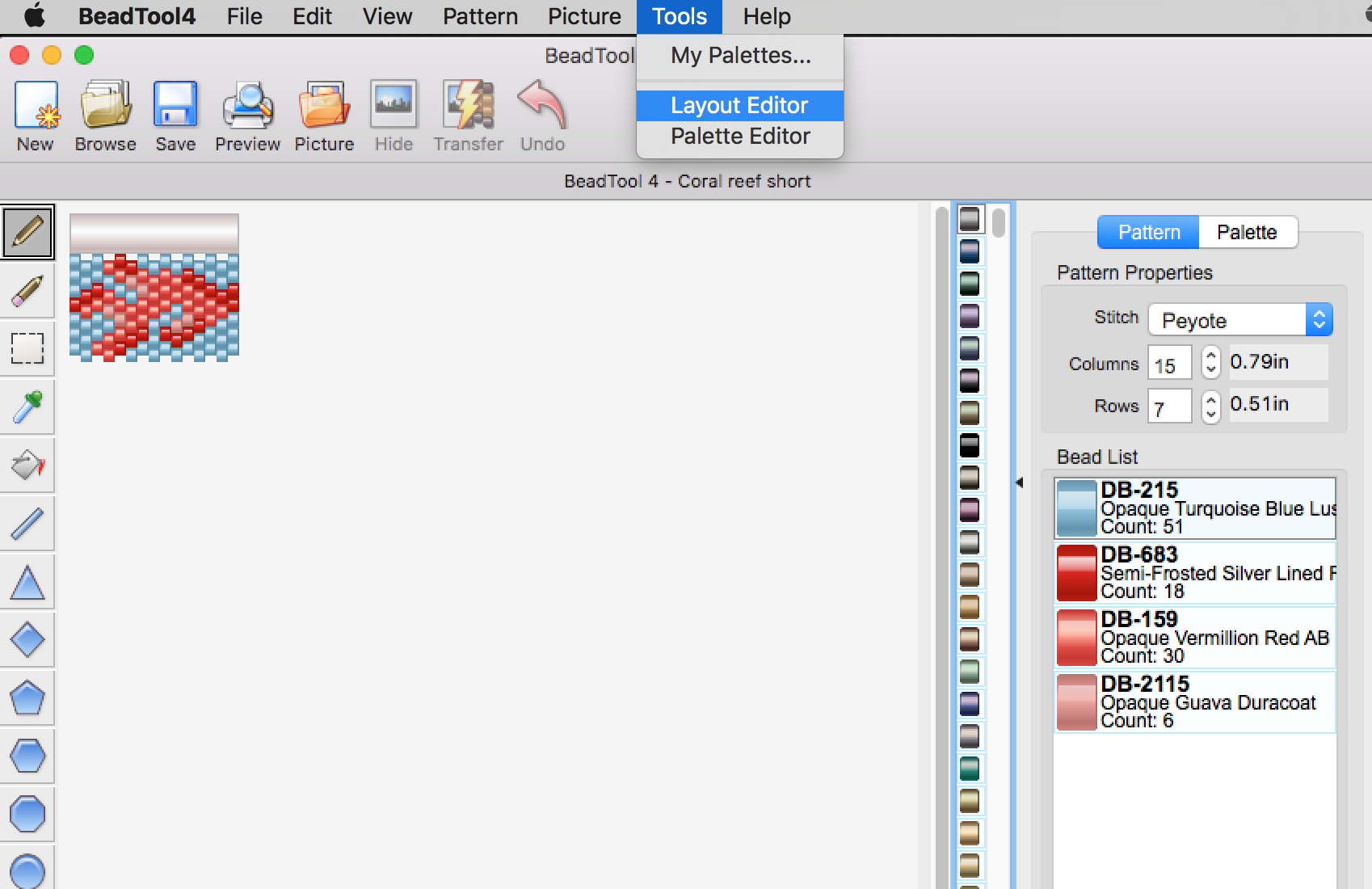The width and height of the screenshot is (1372, 889).
Task: Select the DB-2115 Opaque Guava Duracoat bead
Action: tap(1195, 702)
